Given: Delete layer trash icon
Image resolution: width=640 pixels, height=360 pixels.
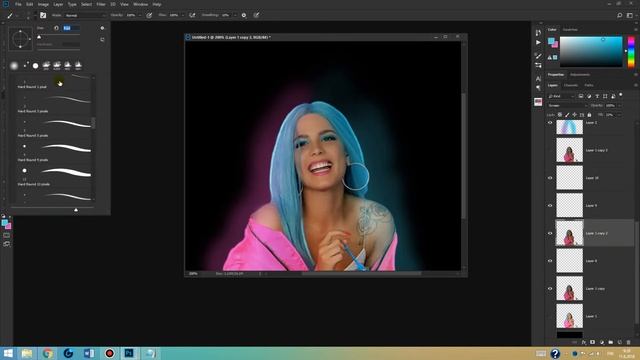Looking at the screenshot, I should (629, 342).
